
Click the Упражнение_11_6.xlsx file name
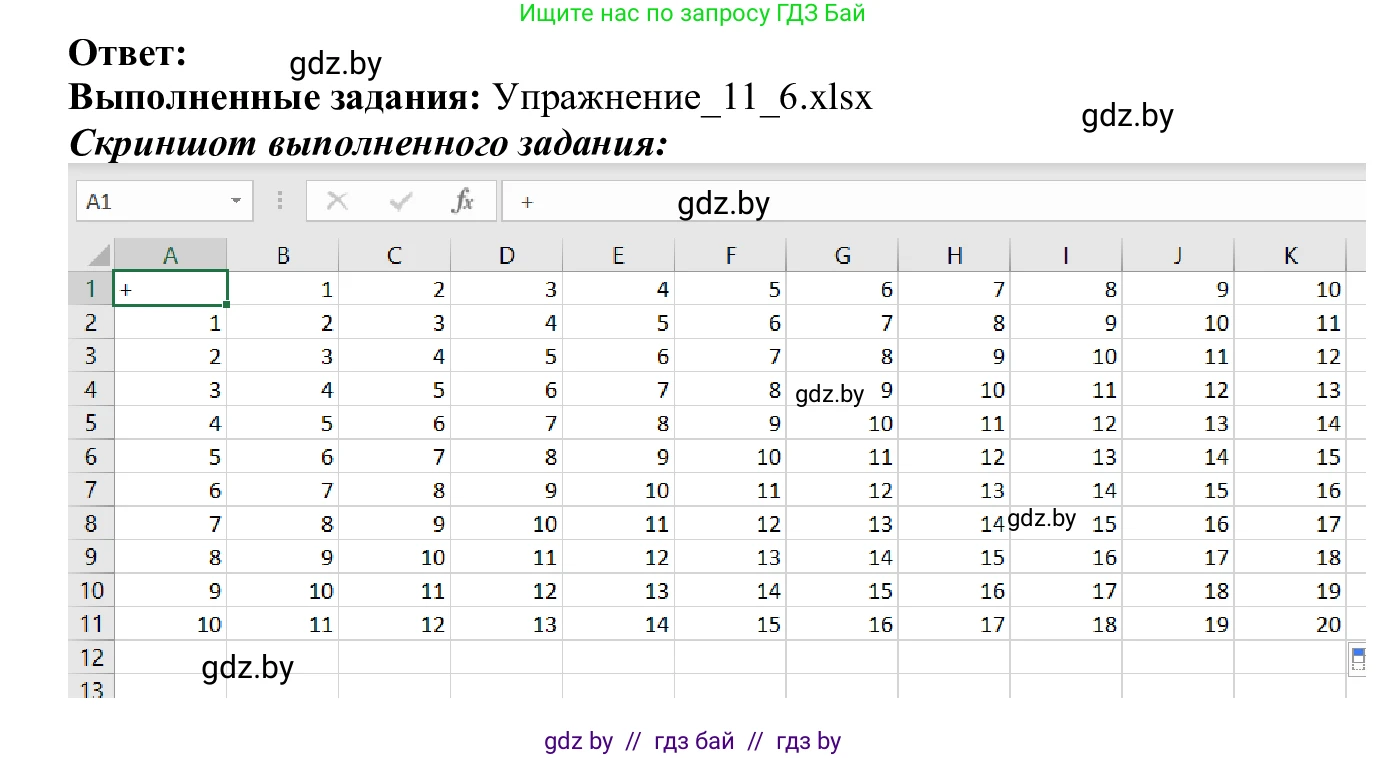(679, 96)
